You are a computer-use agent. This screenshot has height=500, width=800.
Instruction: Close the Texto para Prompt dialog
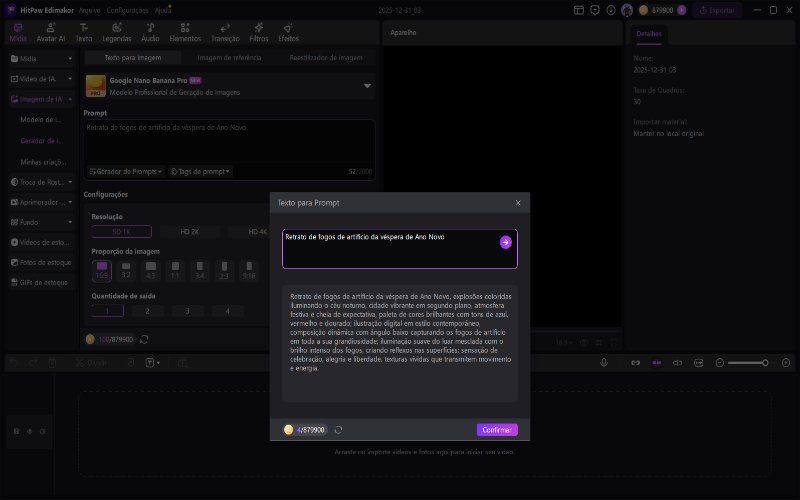click(x=517, y=203)
